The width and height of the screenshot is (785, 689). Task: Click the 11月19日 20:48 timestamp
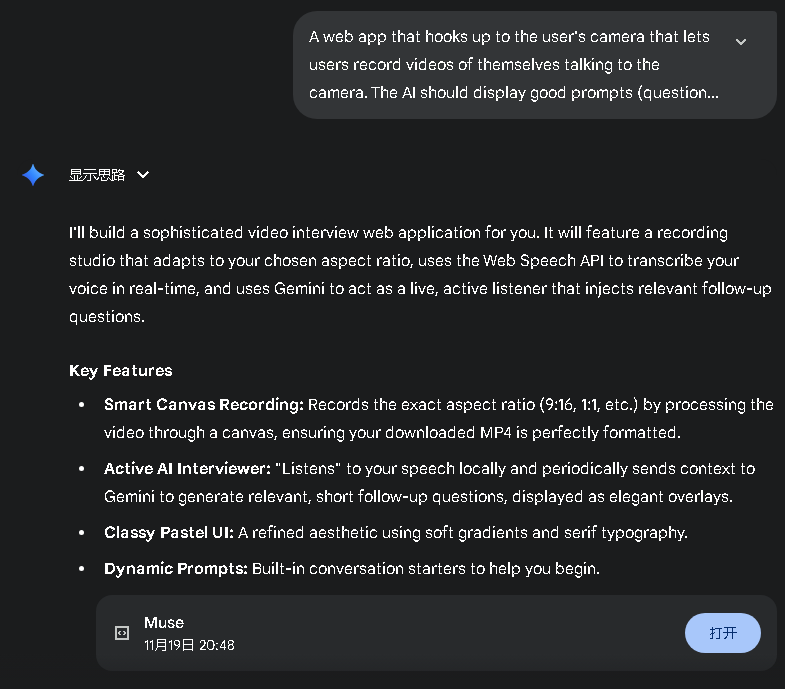click(x=189, y=645)
